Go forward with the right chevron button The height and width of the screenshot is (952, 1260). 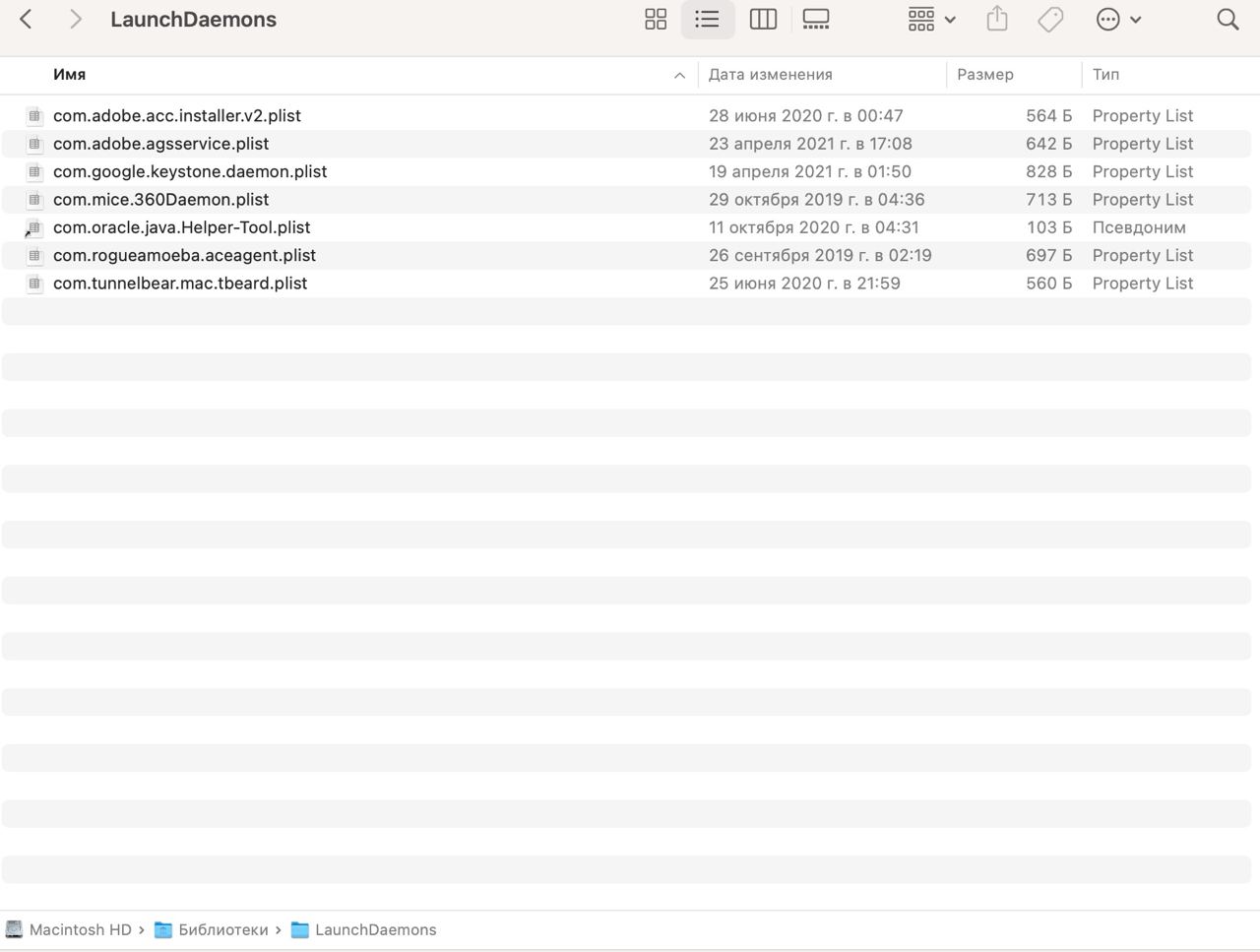click(x=76, y=19)
